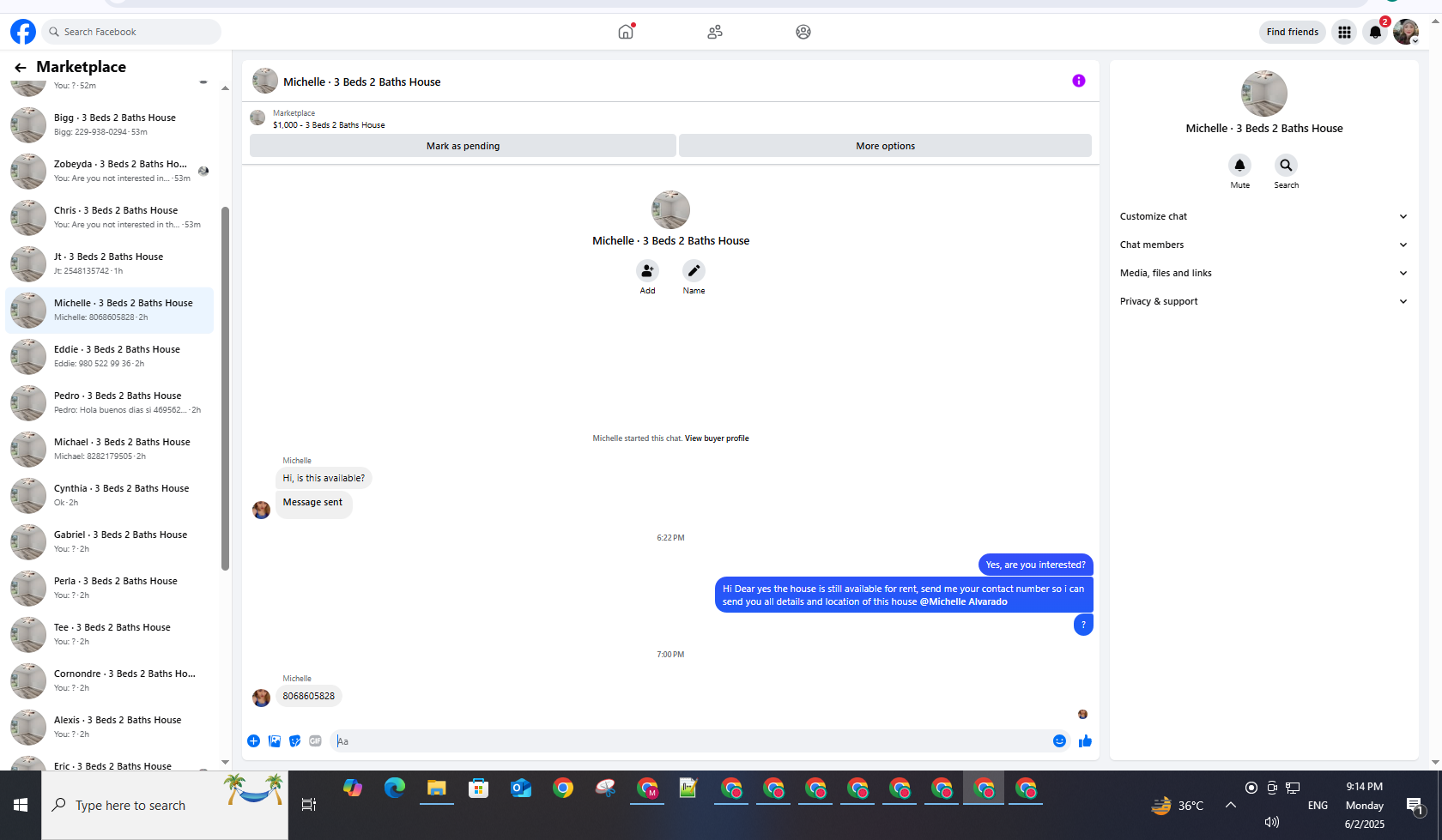This screenshot has height=840, width=1442.
Task: Expand Media, files and links section
Action: (1263, 273)
